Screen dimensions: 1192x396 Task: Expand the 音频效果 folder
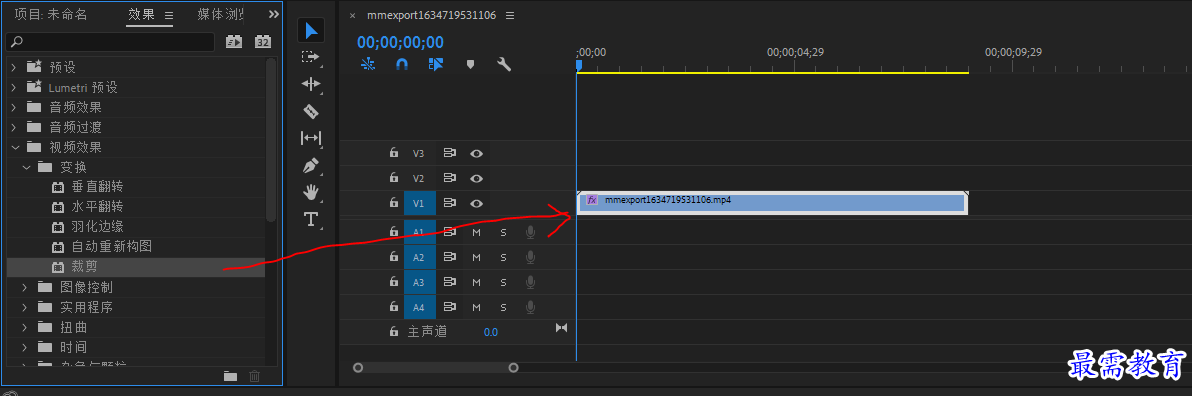pos(14,107)
